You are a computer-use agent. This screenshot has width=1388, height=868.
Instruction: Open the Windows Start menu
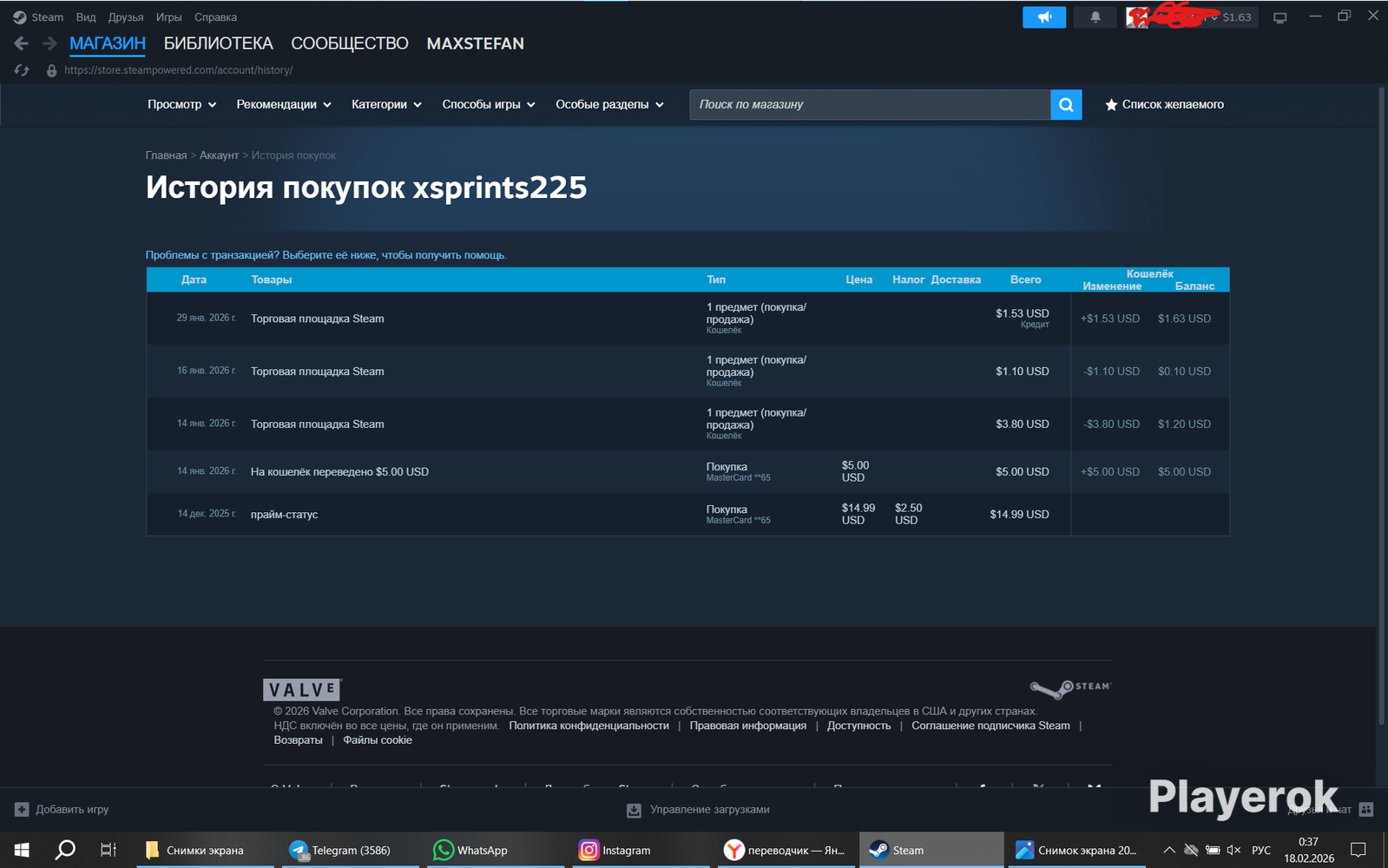pos(22,850)
